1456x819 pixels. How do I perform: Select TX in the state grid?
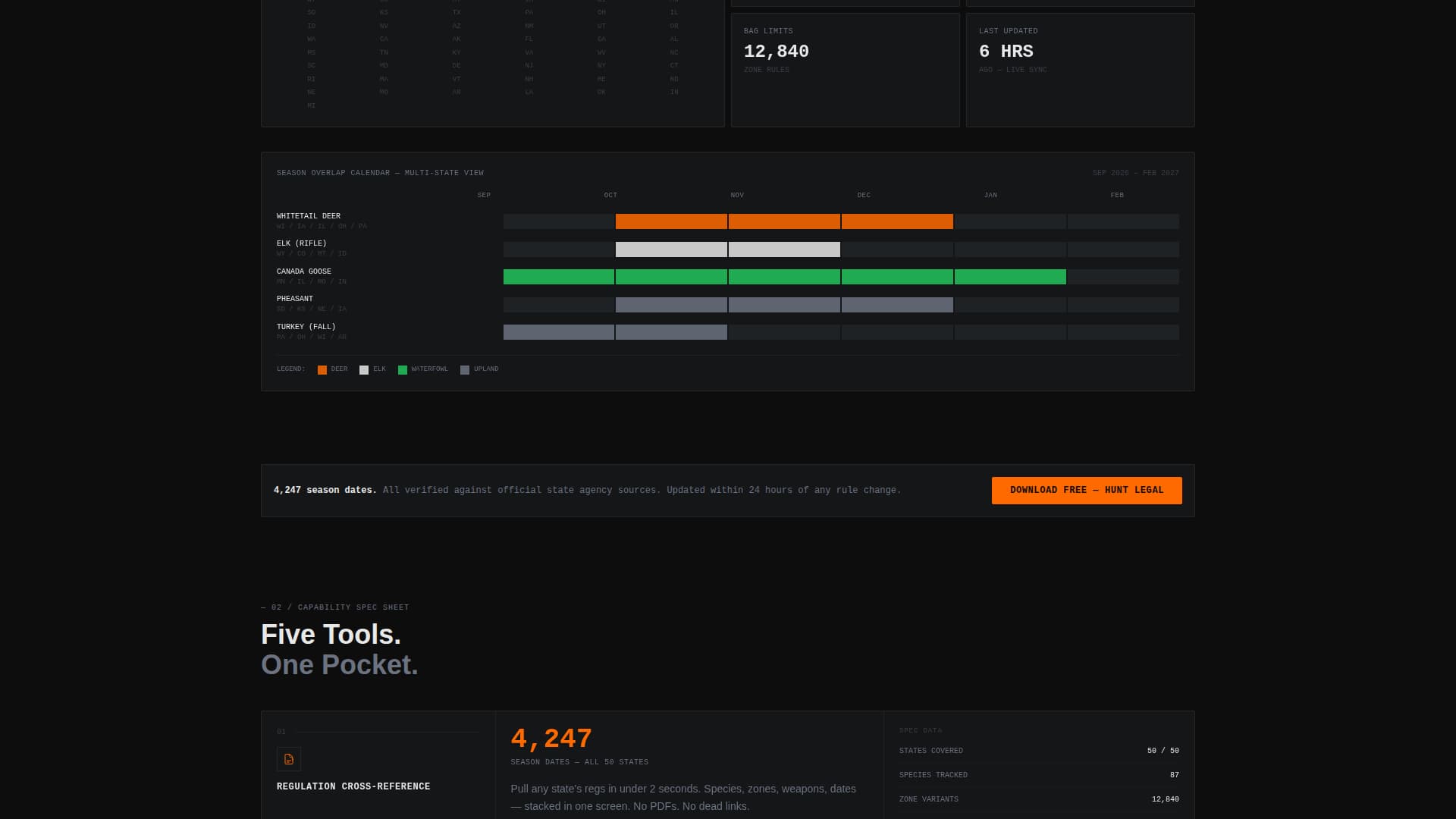(x=456, y=12)
